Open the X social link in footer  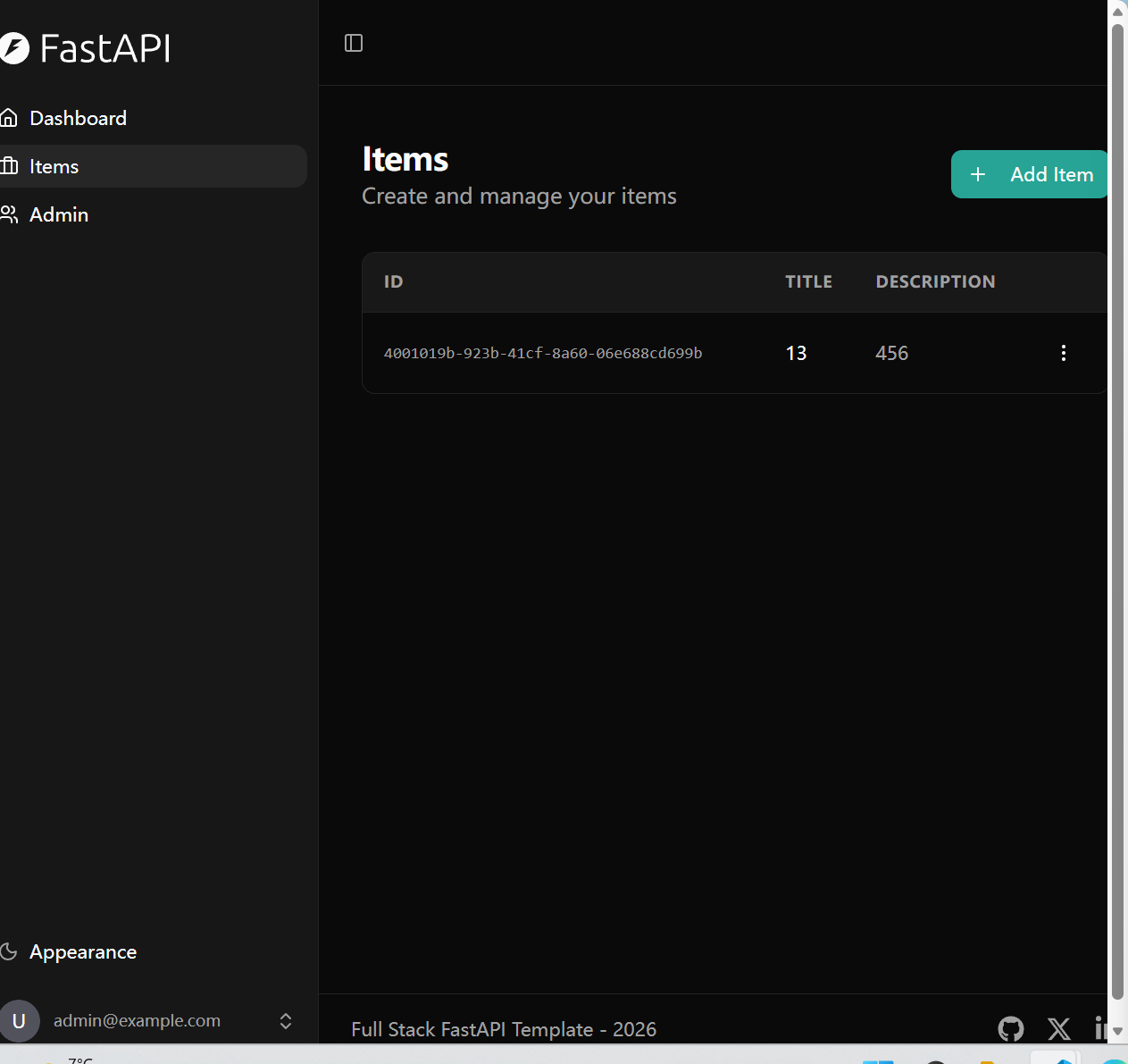coord(1059,1029)
